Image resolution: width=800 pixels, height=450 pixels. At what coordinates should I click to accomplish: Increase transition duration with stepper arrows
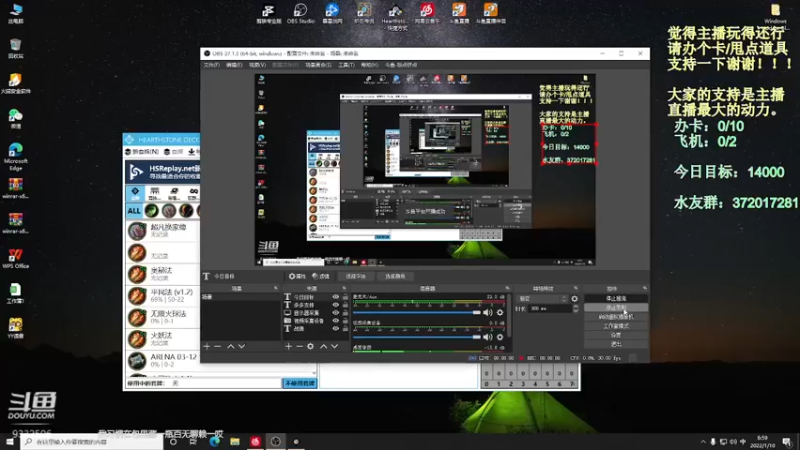tap(576, 307)
